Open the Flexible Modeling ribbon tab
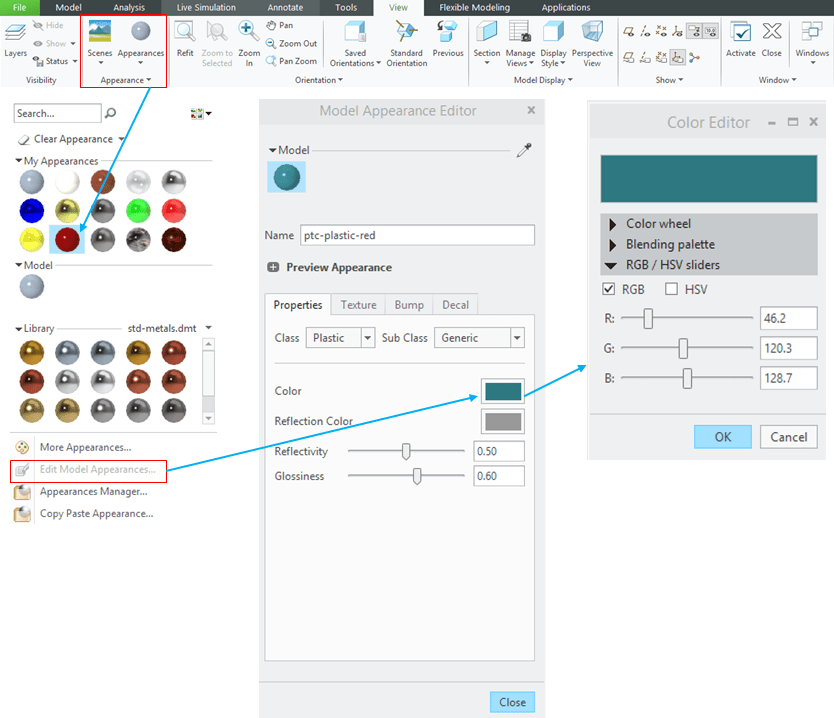Screen dimensions: 834x718 click(474, 7)
